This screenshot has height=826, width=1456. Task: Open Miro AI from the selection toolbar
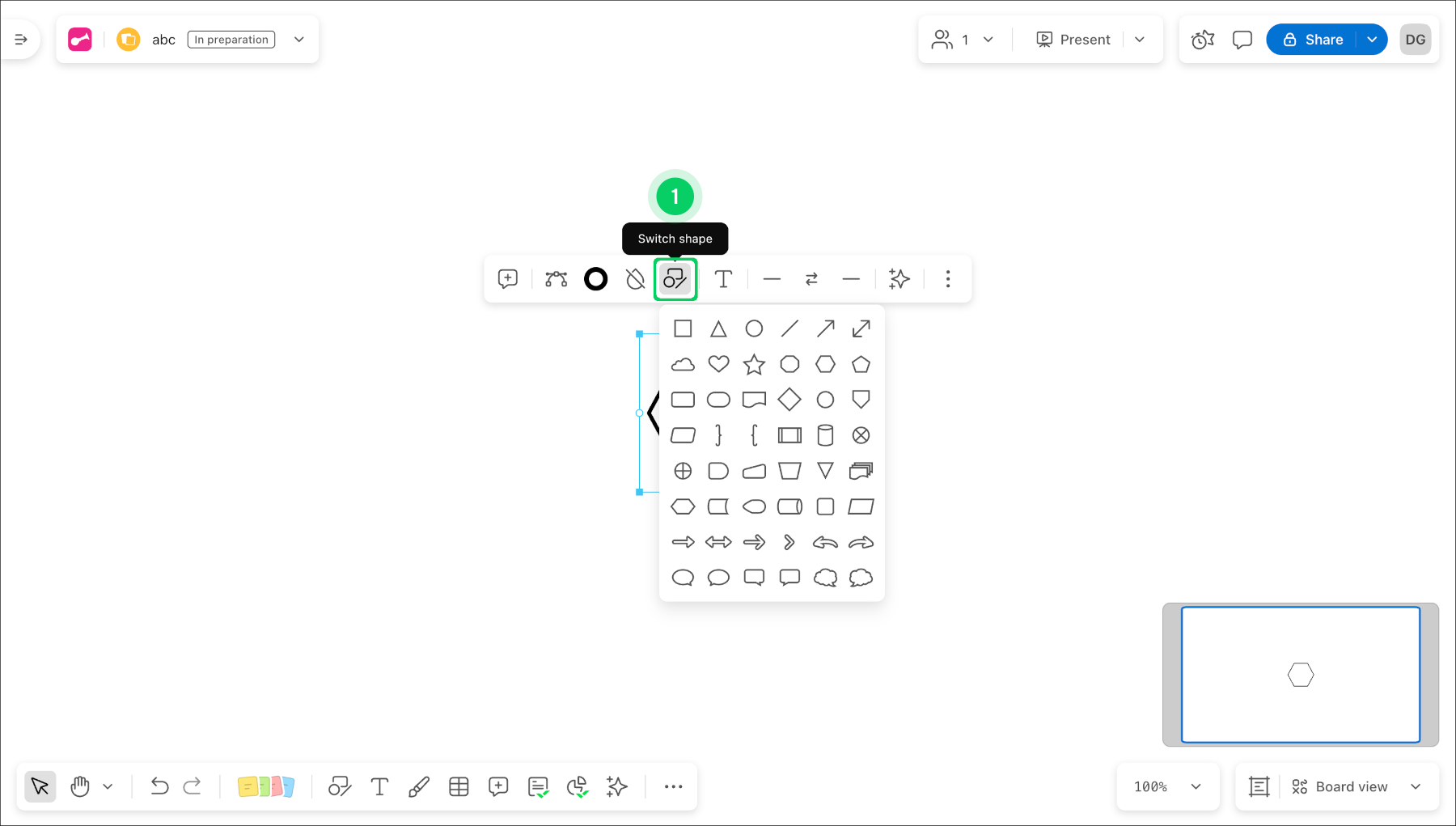tap(899, 279)
